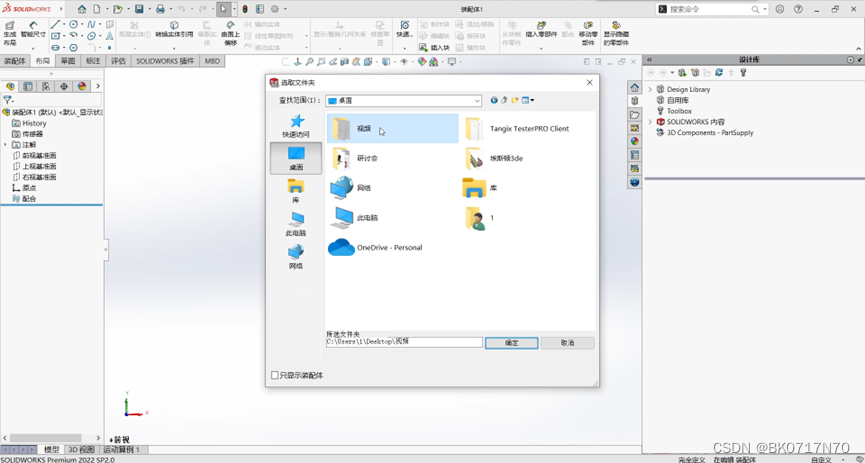The height and width of the screenshot is (463, 865).
Task: Click the 移动零部件 move component tool
Action: (x=588, y=33)
